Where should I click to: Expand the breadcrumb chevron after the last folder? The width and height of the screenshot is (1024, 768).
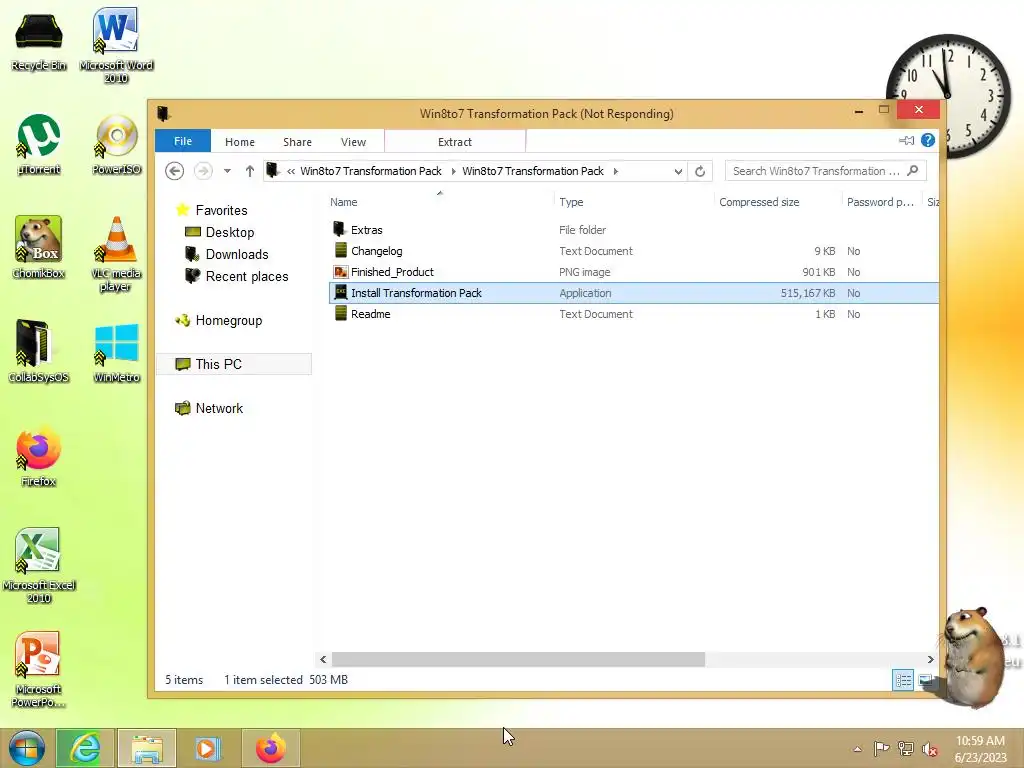[x=615, y=171]
